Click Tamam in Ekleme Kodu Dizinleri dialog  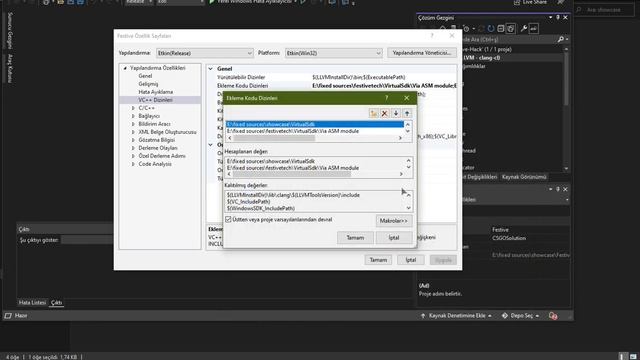[355, 238]
